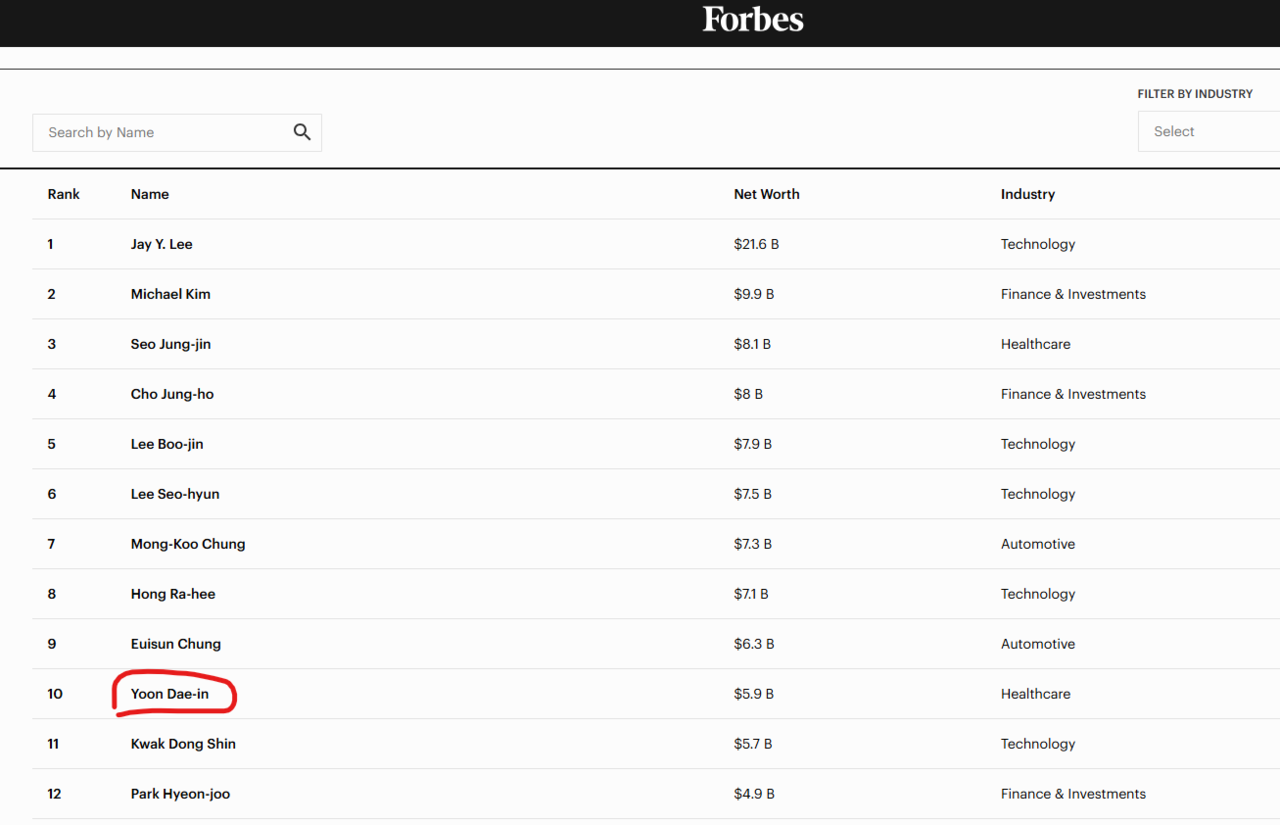
Task: Click Euisun Chung in the ranking
Action: pyautogui.click(x=176, y=644)
